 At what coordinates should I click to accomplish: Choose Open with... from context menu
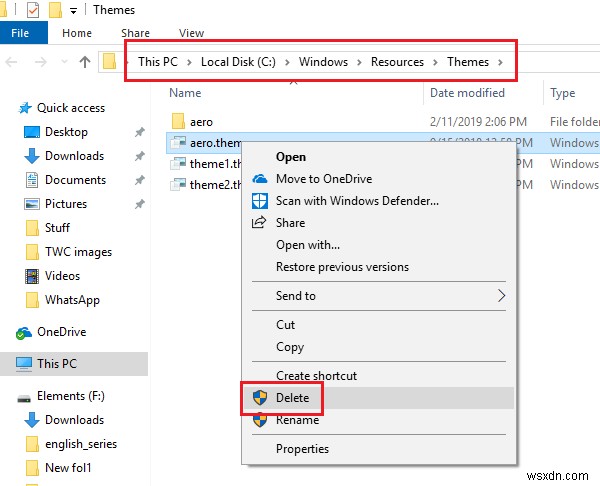379,245
